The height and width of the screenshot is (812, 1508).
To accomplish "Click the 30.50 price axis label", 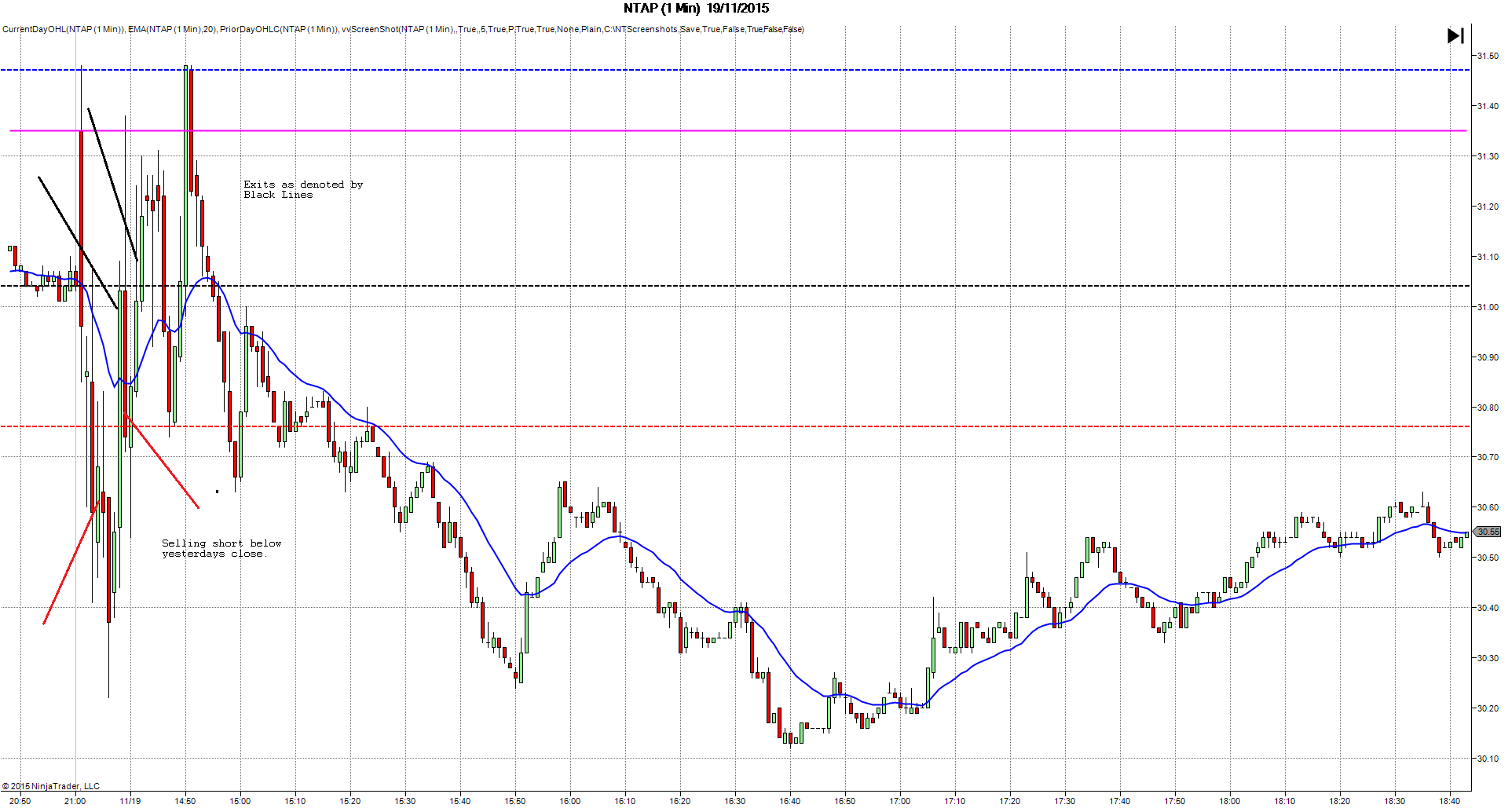I will [1488, 558].
